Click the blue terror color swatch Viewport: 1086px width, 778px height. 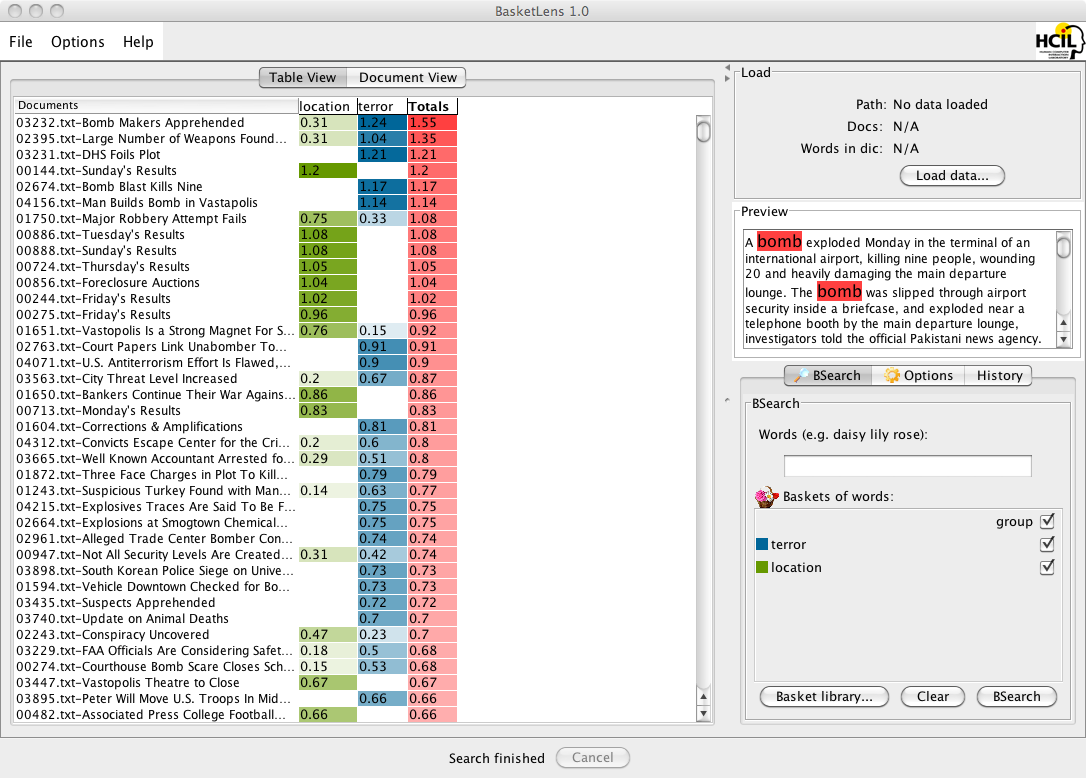click(762, 545)
